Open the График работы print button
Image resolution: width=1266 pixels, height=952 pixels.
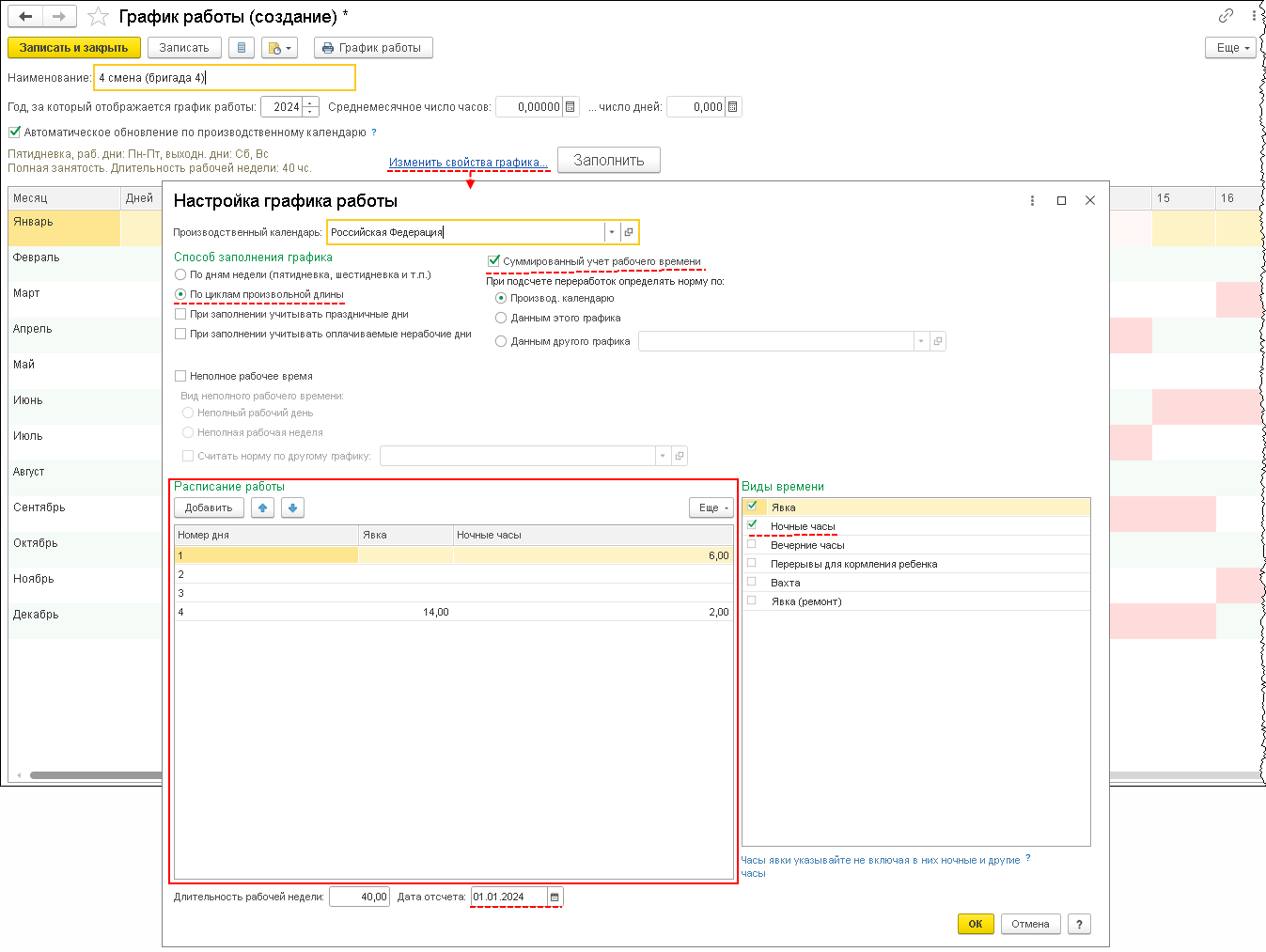click(373, 48)
